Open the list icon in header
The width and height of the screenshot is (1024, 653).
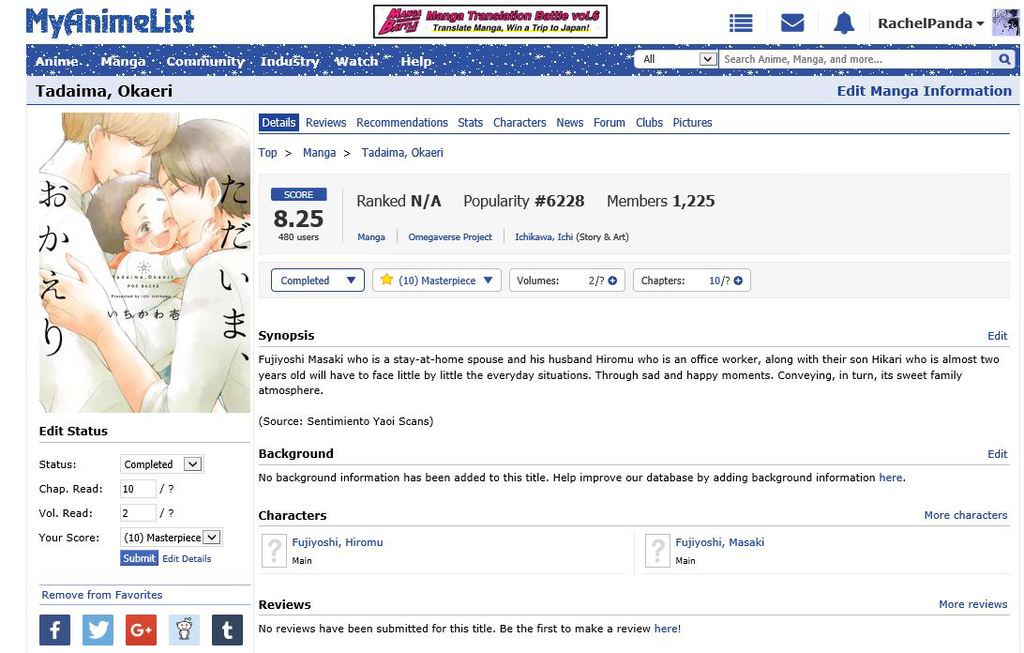pyautogui.click(x=740, y=23)
